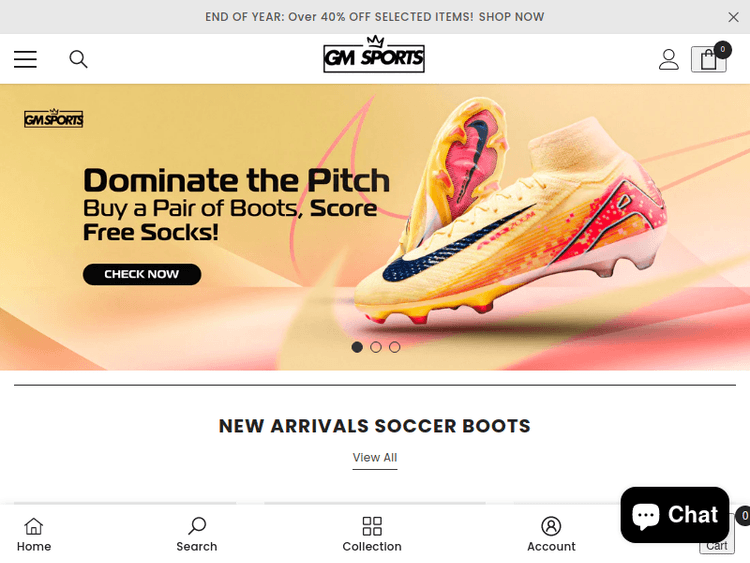Select the first carousel slide dot
The height and width of the screenshot is (563, 750).
pos(357,347)
